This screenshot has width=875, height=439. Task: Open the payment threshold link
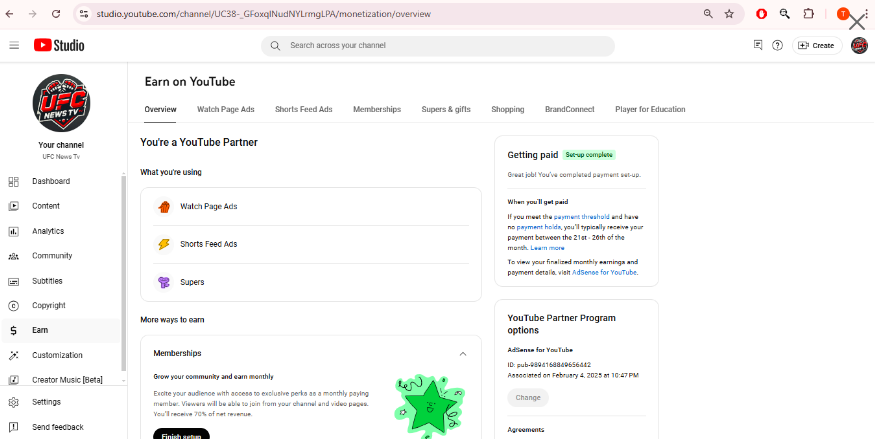coord(581,216)
